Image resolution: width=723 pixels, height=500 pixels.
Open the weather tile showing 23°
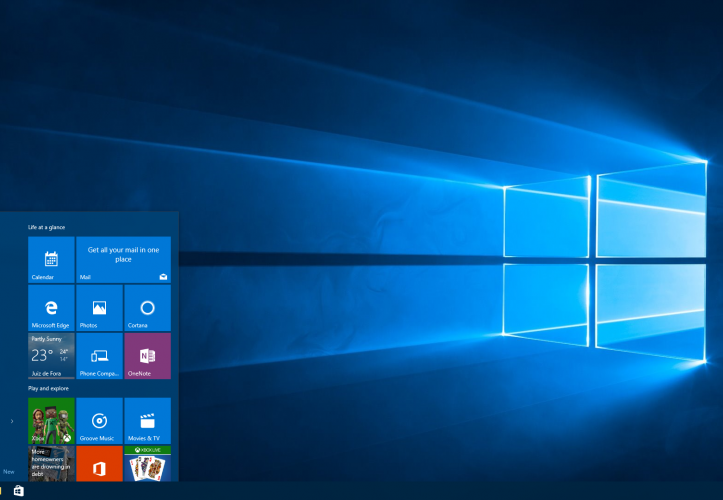click(51, 356)
